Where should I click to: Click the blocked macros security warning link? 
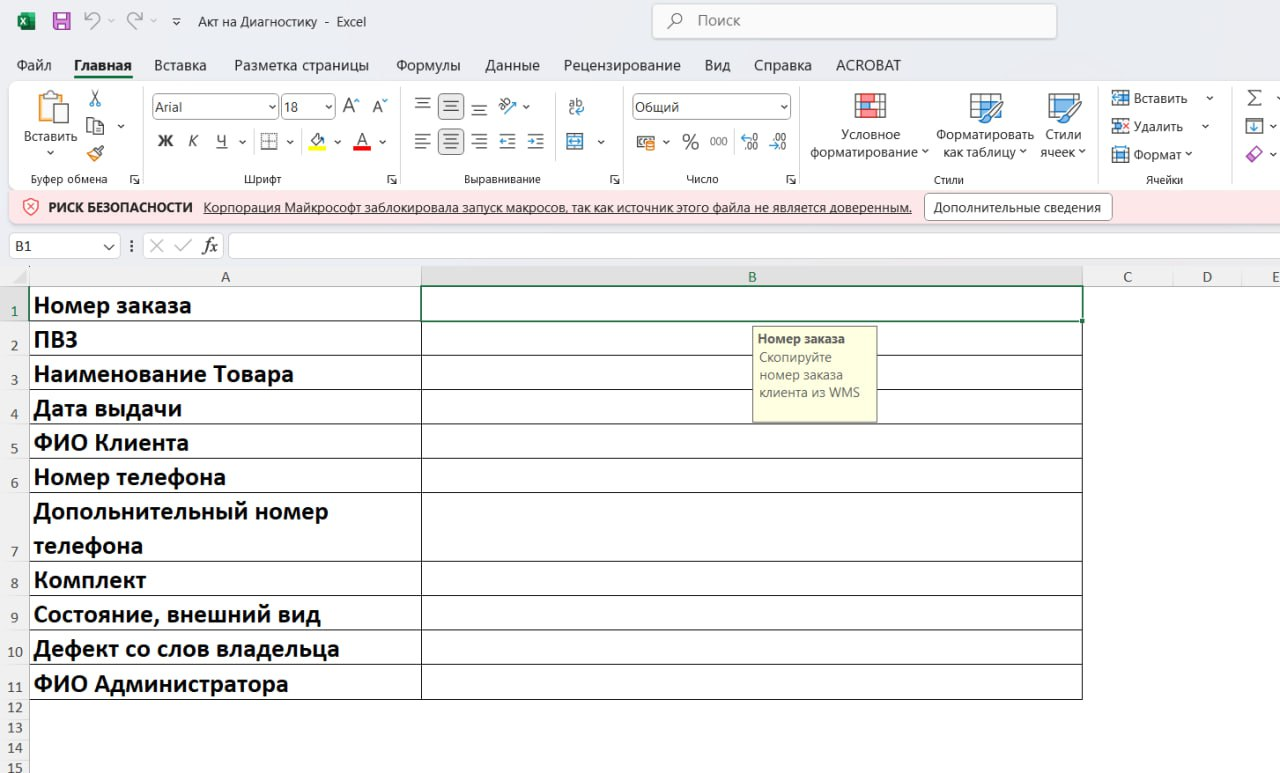click(557, 207)
